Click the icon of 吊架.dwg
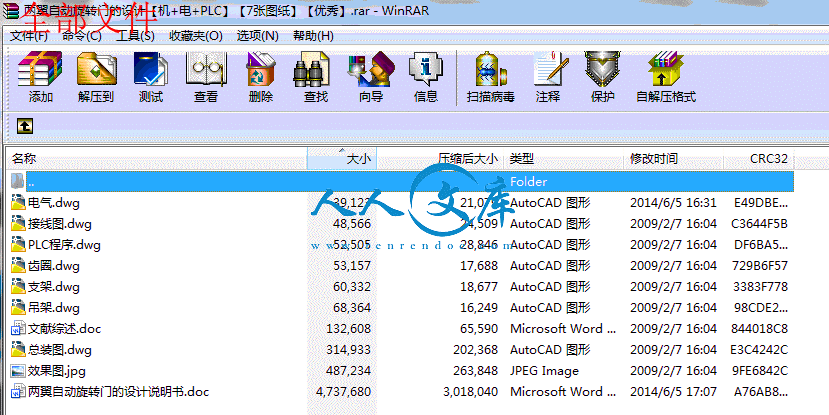 pyautogui.click(x=18, y=308)
